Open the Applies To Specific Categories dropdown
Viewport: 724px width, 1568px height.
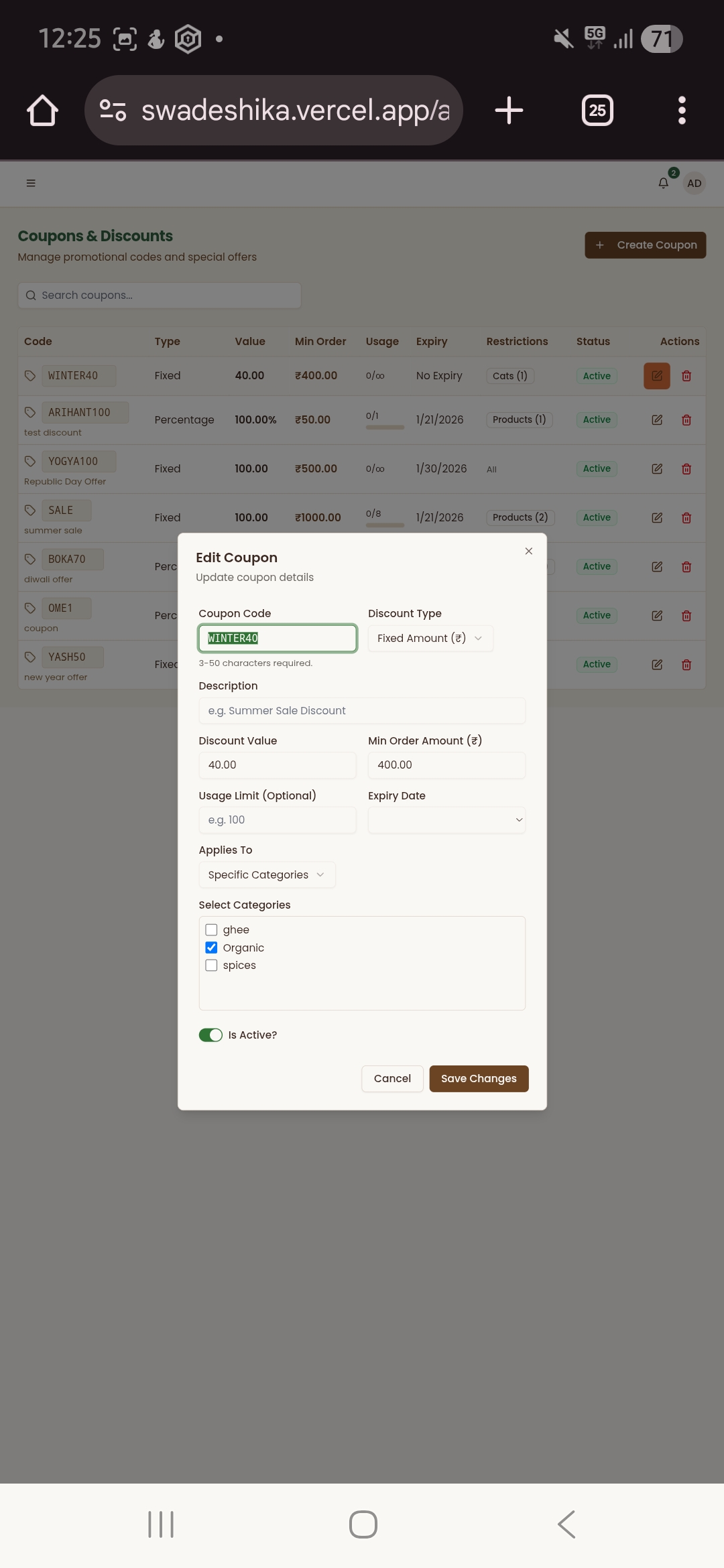pos(267,875)
